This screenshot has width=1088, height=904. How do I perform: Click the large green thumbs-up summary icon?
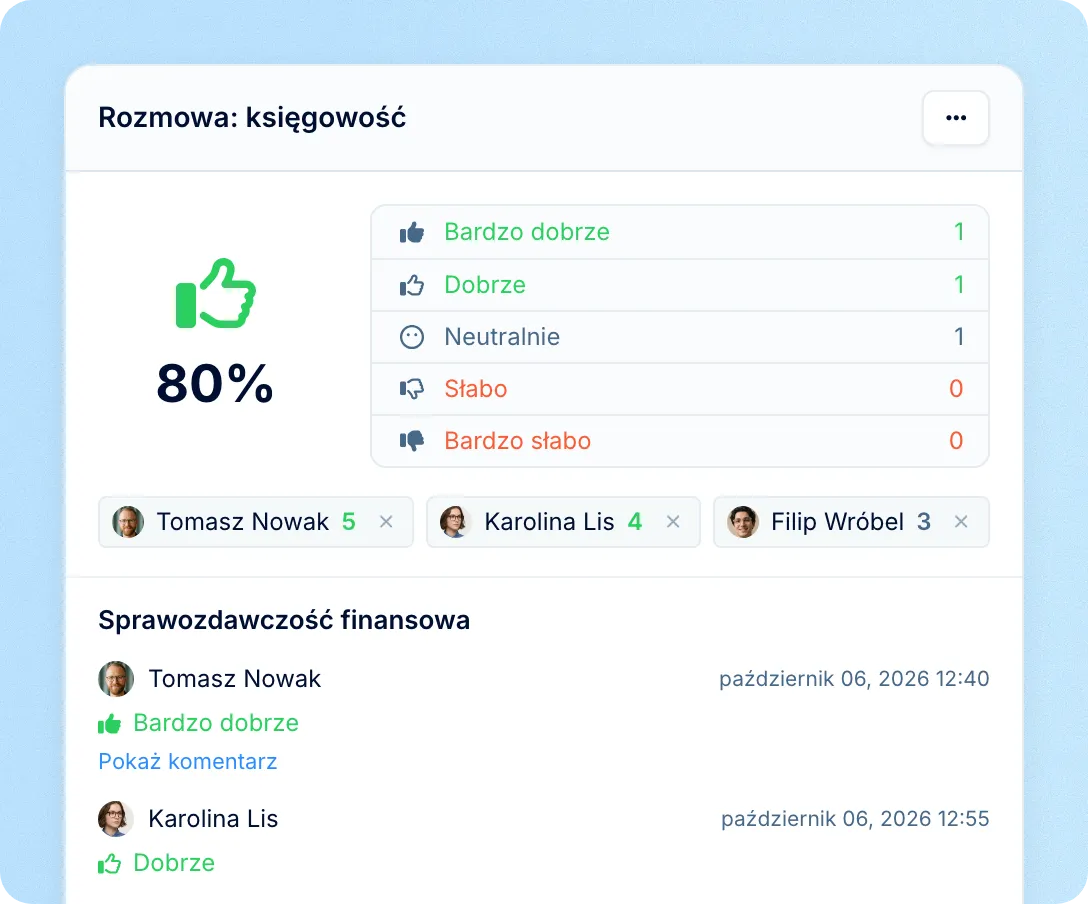pyautogui.click(x=216, y=293)
